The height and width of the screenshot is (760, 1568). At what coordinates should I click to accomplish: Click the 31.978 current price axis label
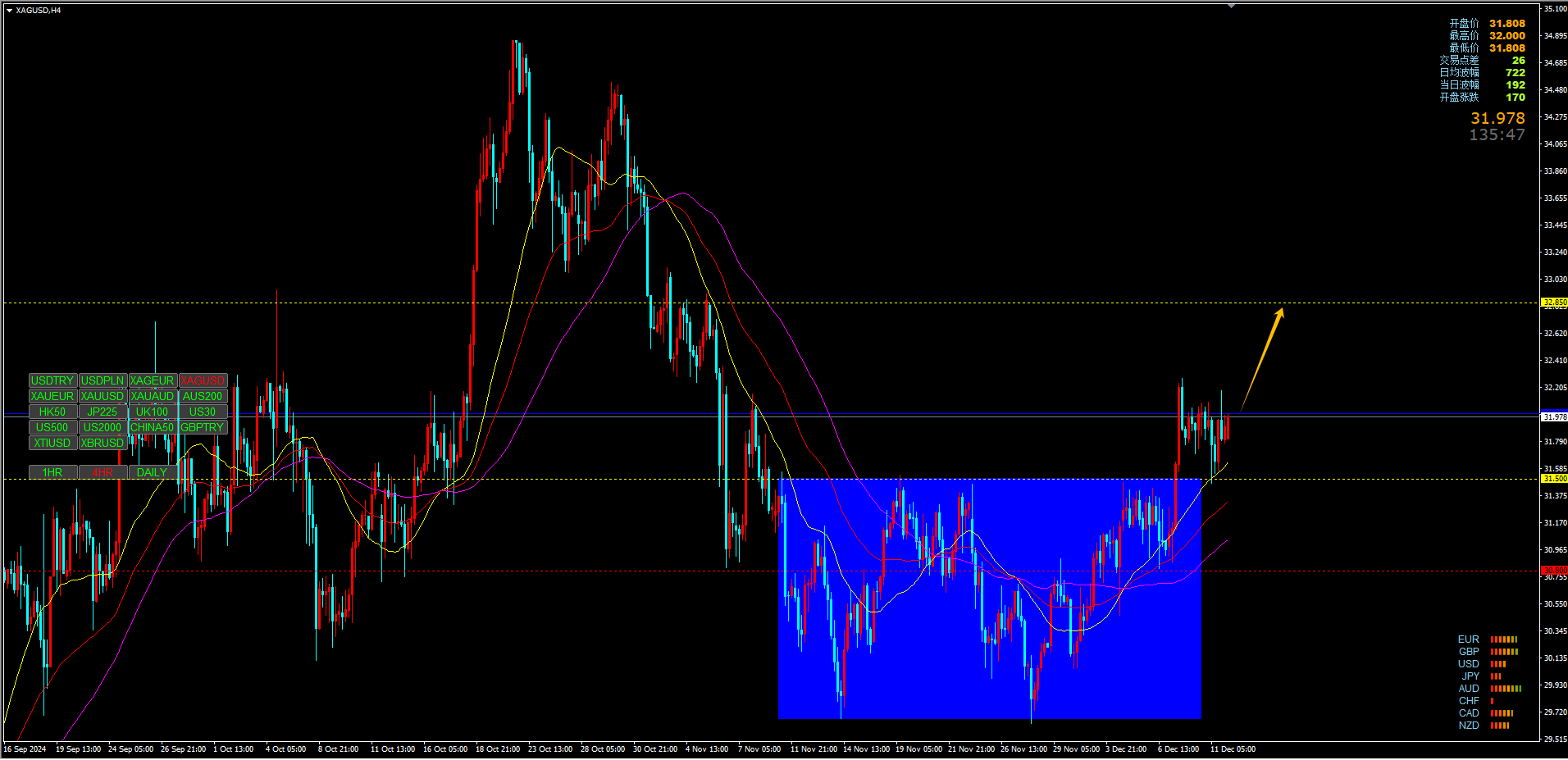pos(1555,416)
